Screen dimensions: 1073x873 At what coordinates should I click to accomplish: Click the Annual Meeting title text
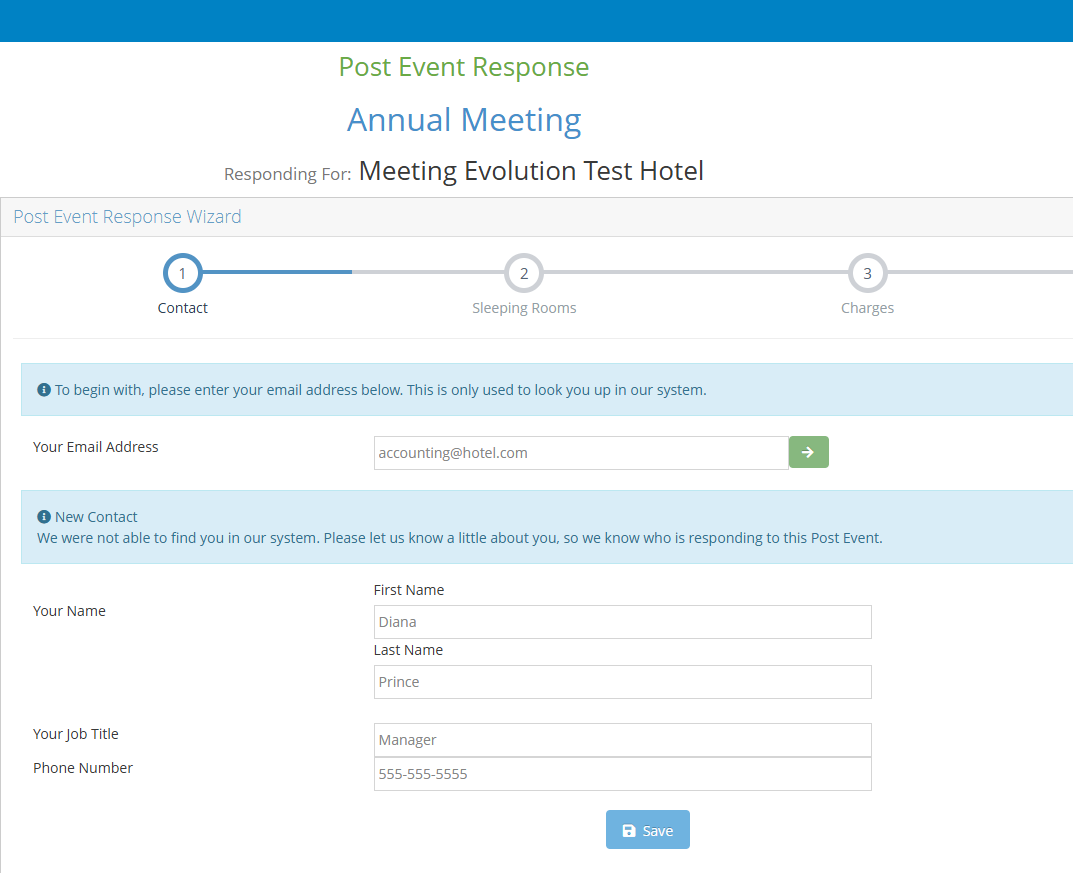(x=463, y=120)
